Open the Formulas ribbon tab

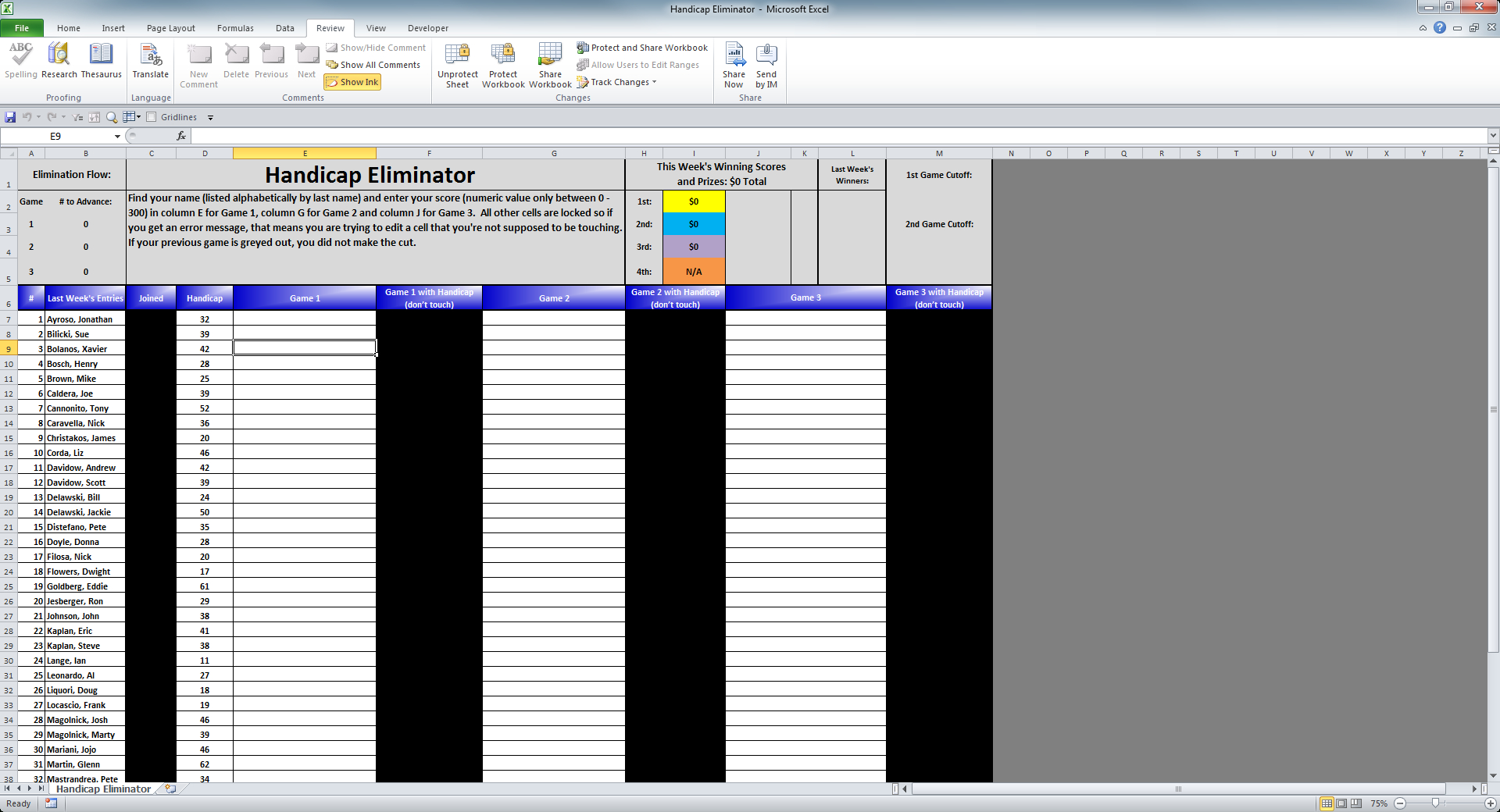pos(235,28)
